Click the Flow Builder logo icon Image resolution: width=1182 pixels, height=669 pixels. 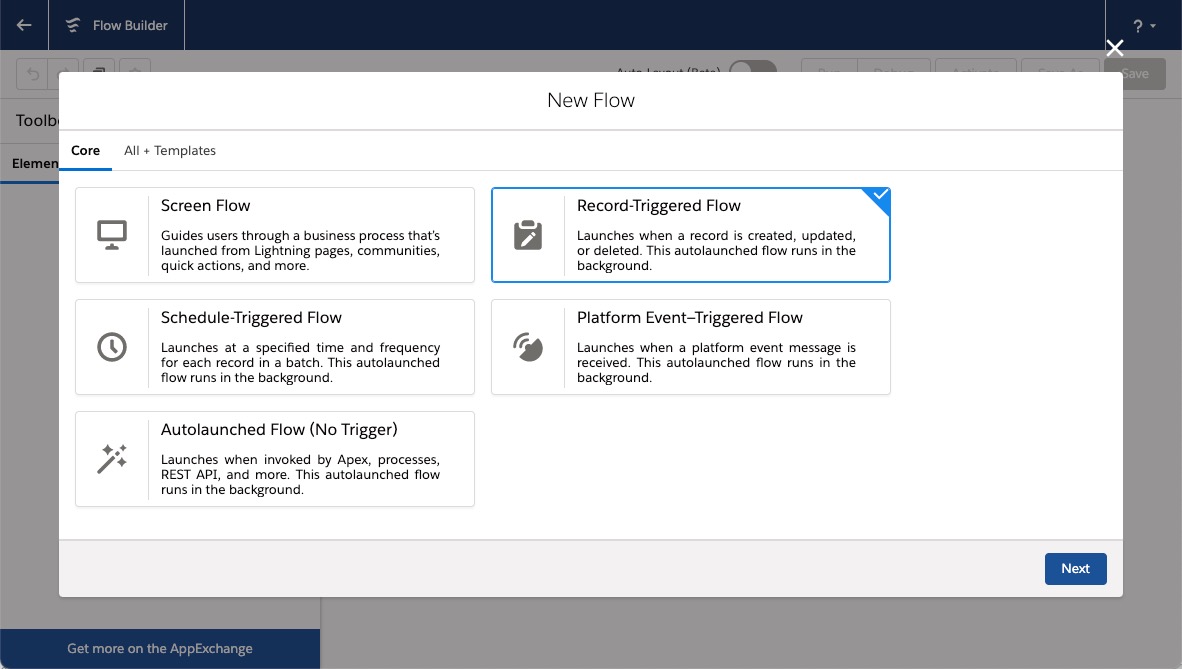[x=72, y=25]
